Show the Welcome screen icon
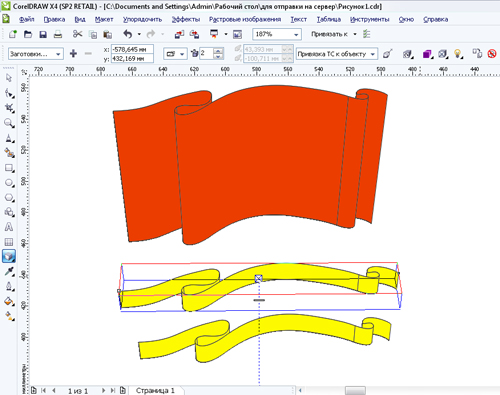Viewport: 500px width, 395px height. pyautogui.click(x=237, y=34)
